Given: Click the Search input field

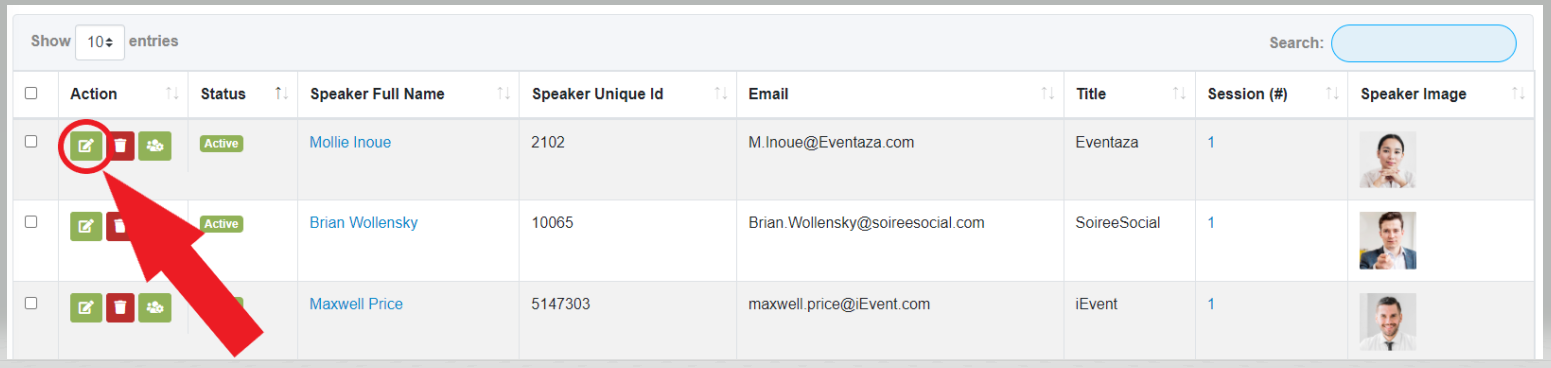Looking at the screenshot, I should point(1424,43).
